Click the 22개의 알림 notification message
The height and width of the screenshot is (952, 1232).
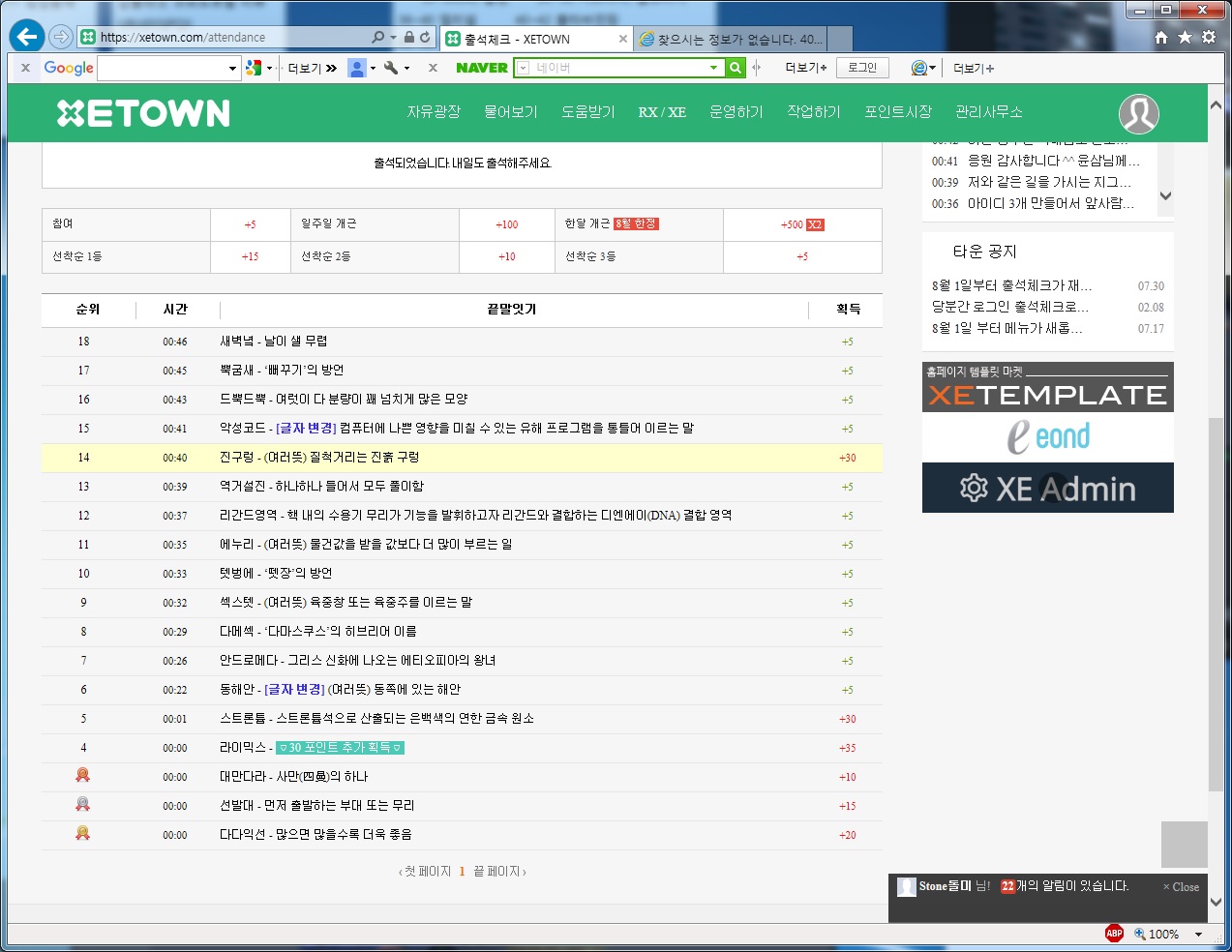[x=1065, y=886]
